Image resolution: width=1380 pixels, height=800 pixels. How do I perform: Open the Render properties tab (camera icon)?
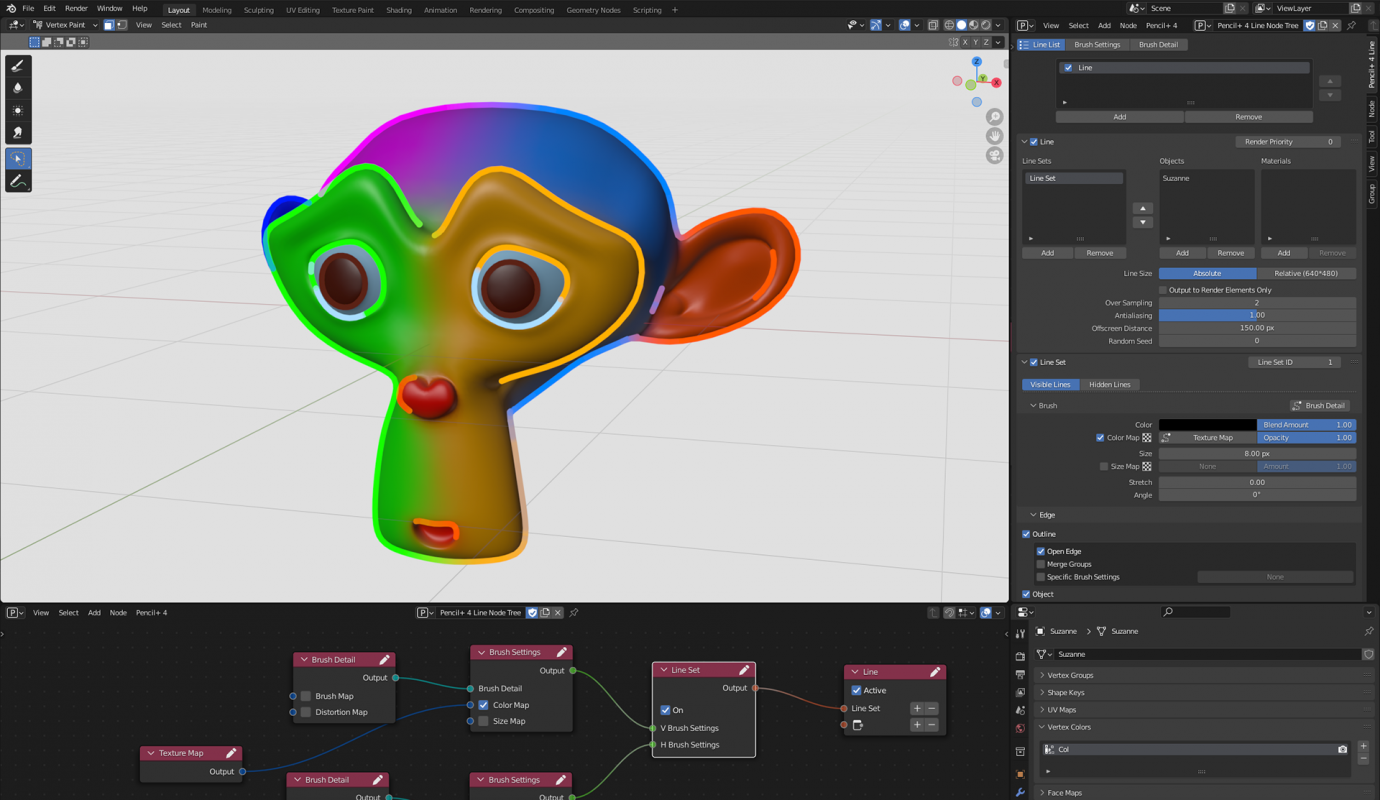tap(1020, 656)
